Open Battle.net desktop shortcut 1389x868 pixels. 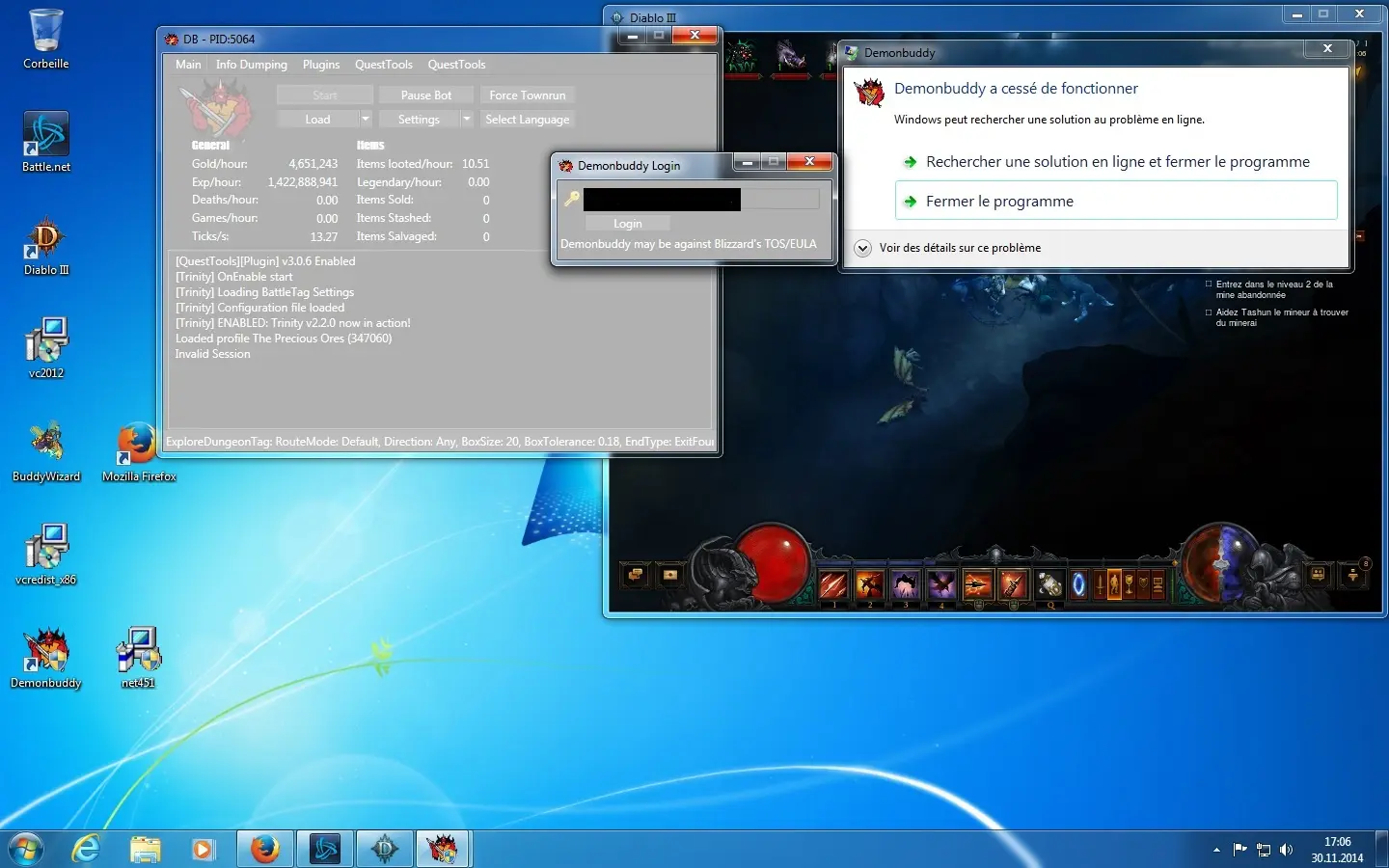46,142
